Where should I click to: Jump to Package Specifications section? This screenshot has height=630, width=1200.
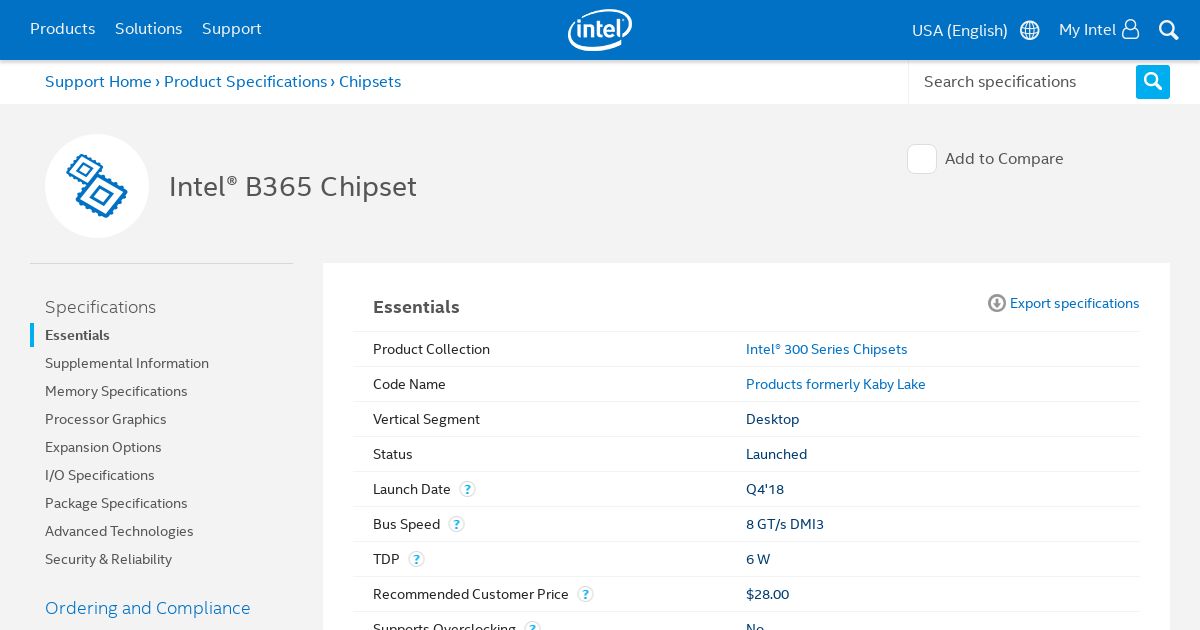(x=116, y=503)
